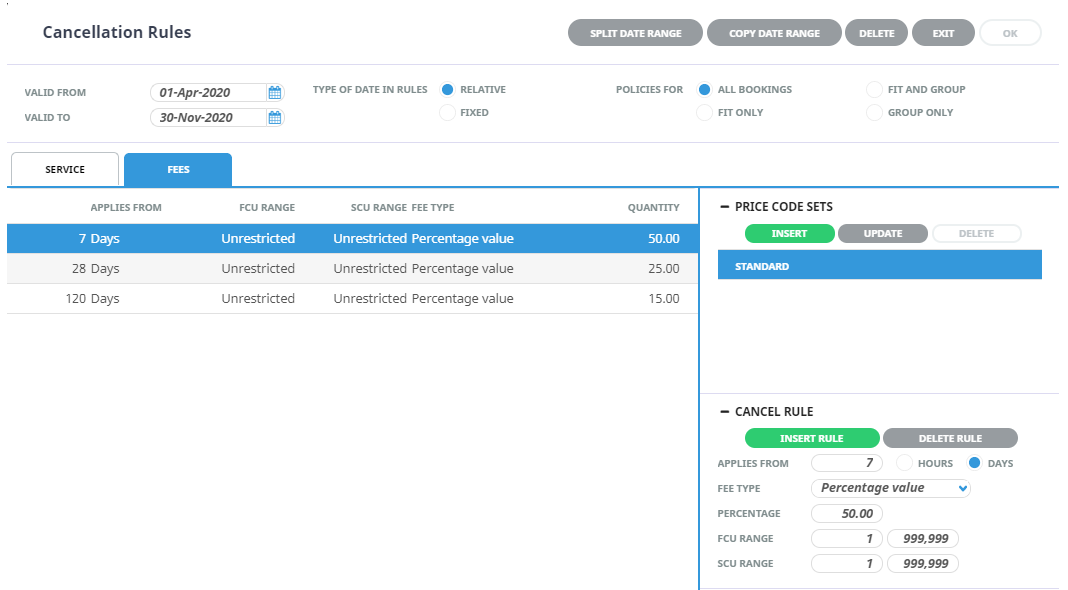Open the Valid To calendar picker
This screenshot has width=1068, height=590.
275,118
